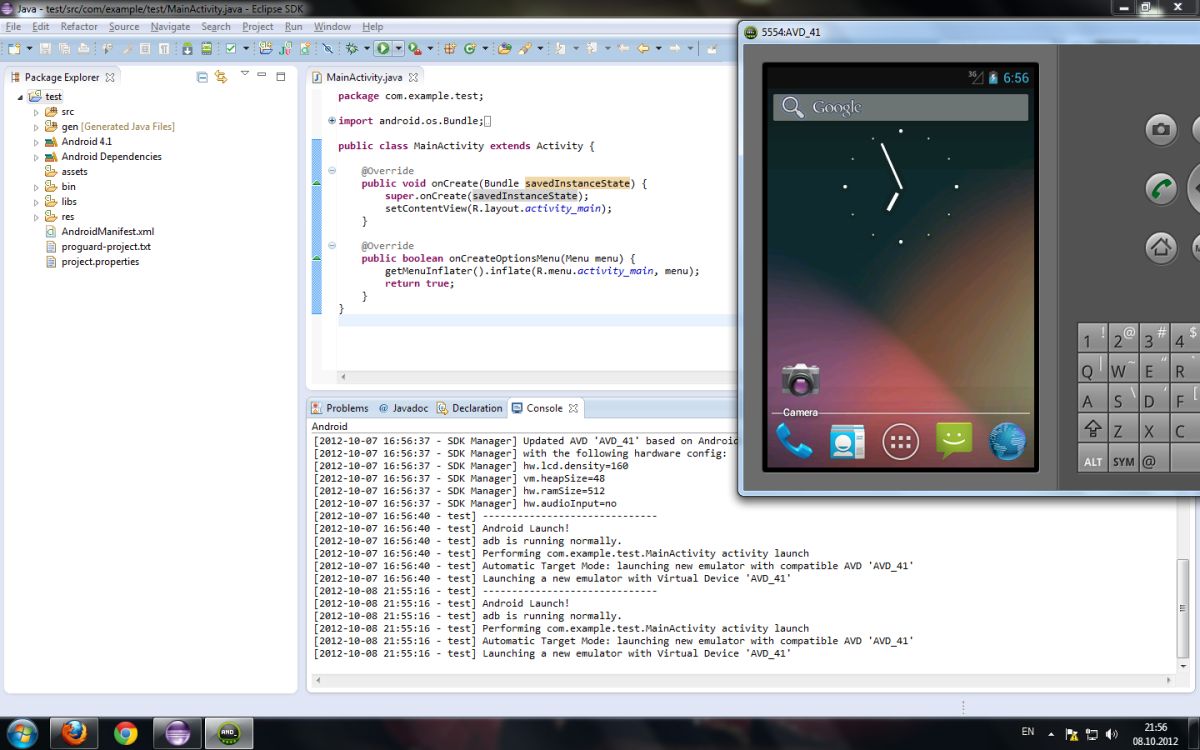This screenshot has height=750, width=1200.
Task: Collapse the onCreate method fold marker
Action: coord(332,171)
